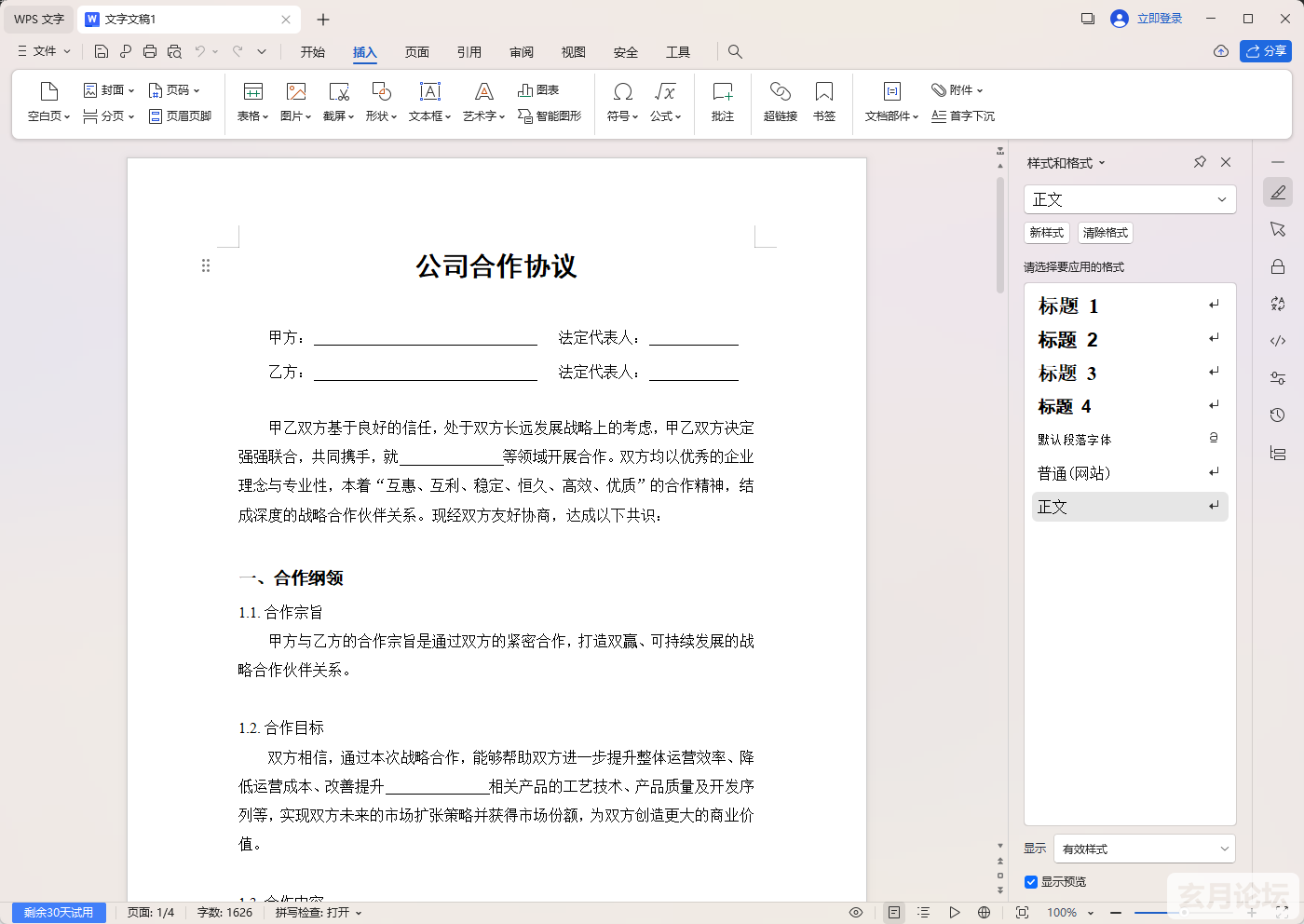Click the document vertical scrollbar thumb

(1000, 233)
